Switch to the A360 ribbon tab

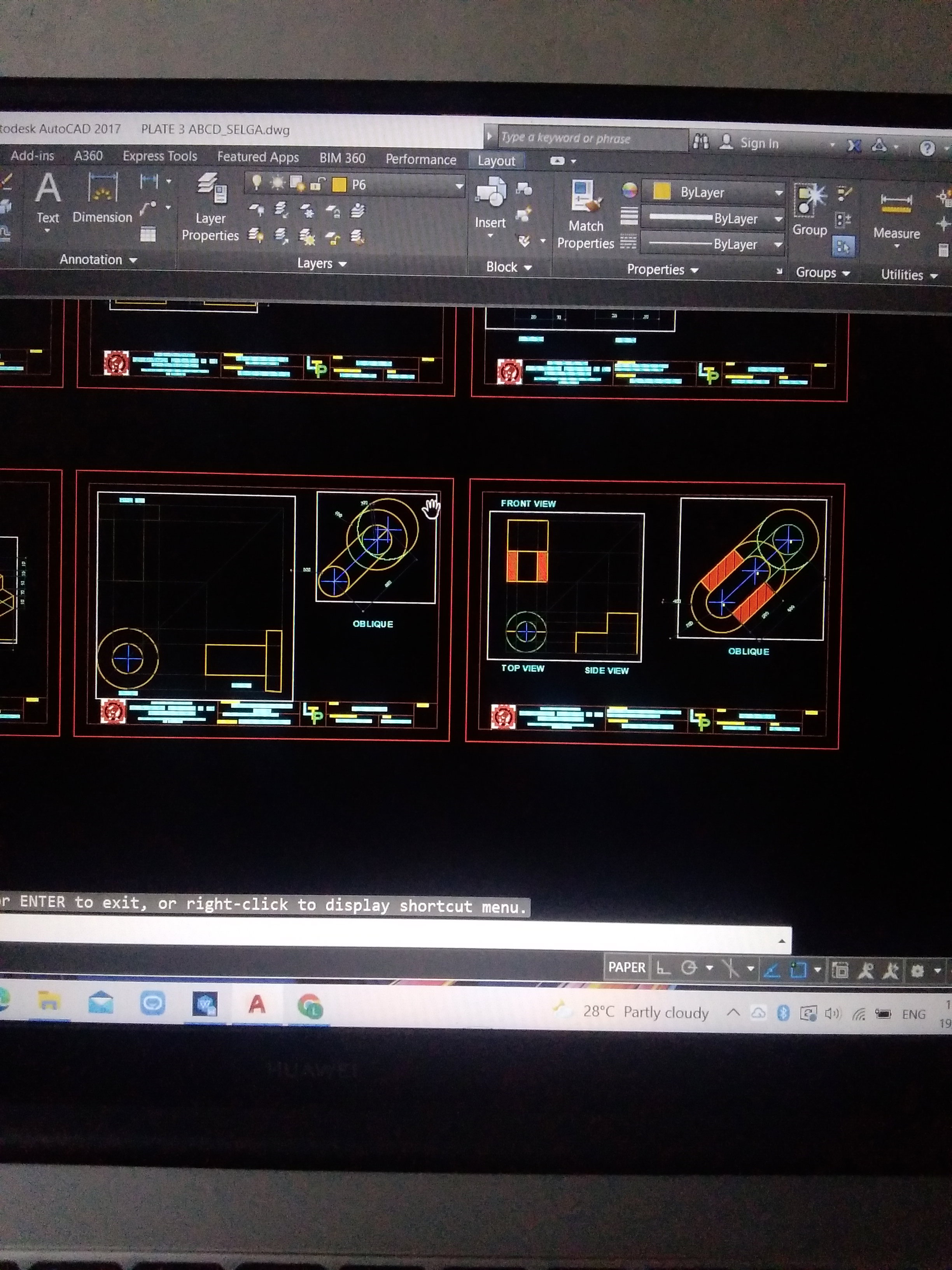(88, 156)
